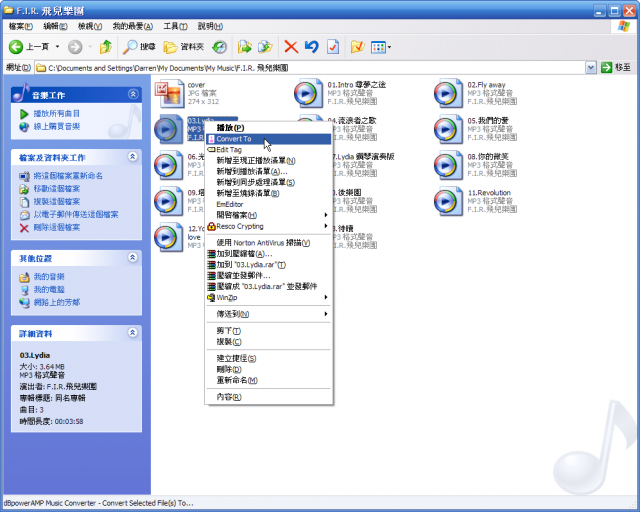Choose 播放(P) in context menu
640x512 pixels.
click(x=269, y=128)
